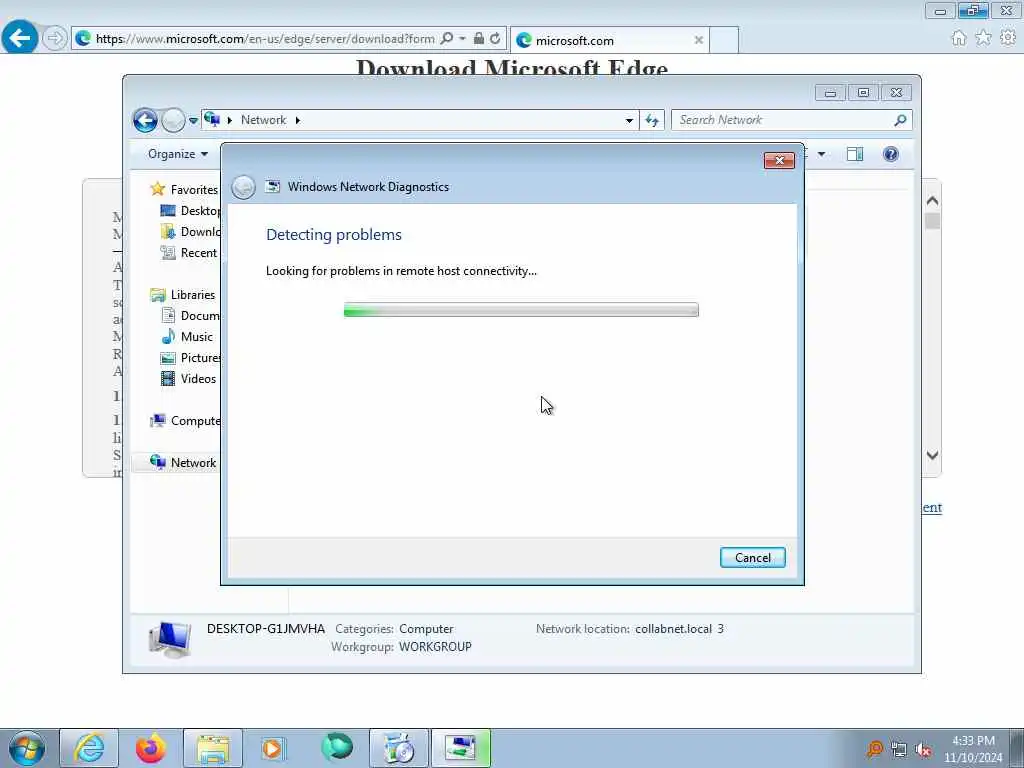This screenshot has width=1024, height=768.
Task: Select Network in the navigation pane
Action: coord(183,462)
